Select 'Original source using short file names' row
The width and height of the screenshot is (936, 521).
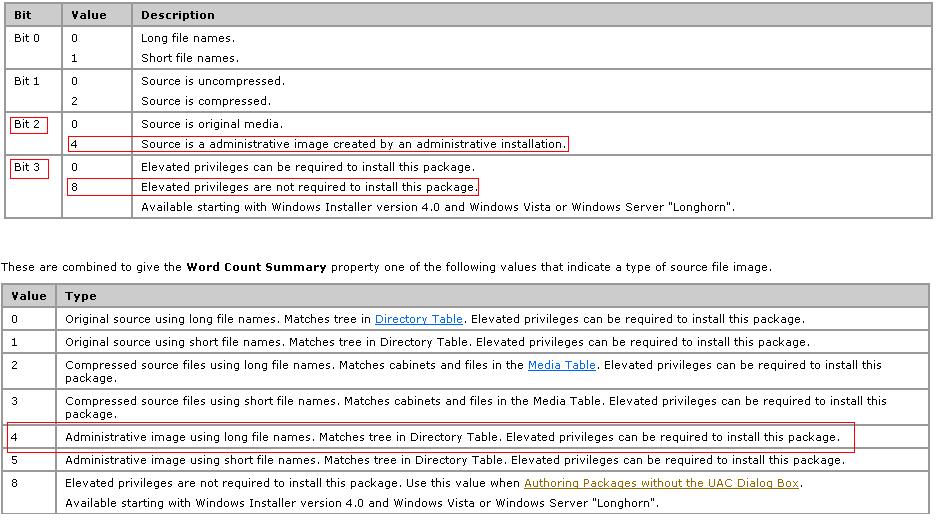click(434, 342)
